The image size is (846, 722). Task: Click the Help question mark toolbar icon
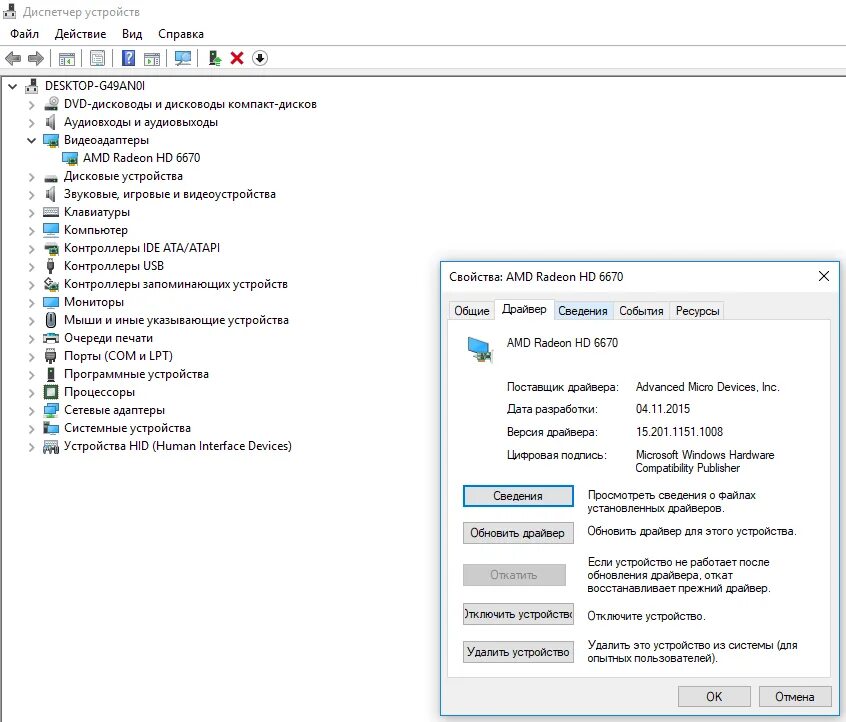[x=128, y=58]
